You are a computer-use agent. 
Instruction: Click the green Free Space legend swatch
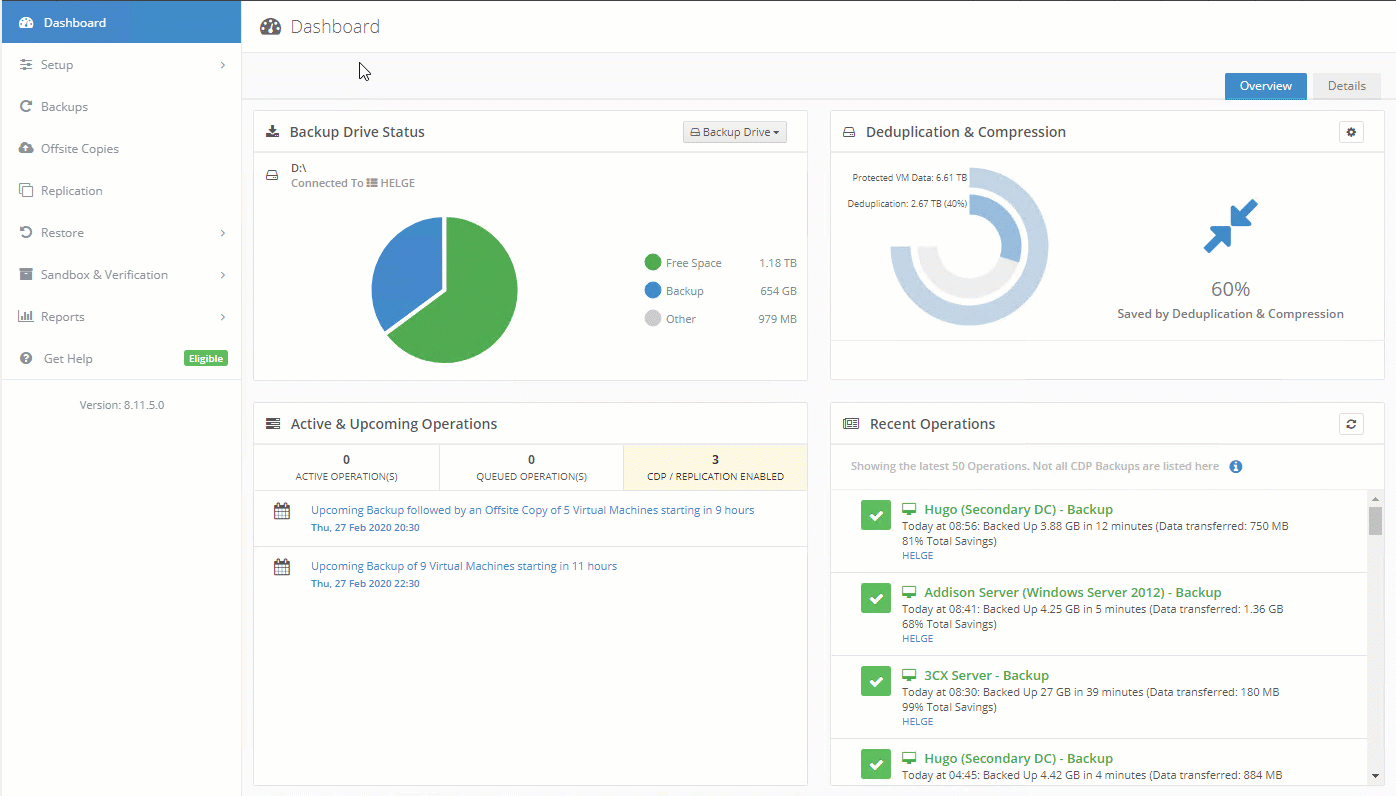(653, 263)
